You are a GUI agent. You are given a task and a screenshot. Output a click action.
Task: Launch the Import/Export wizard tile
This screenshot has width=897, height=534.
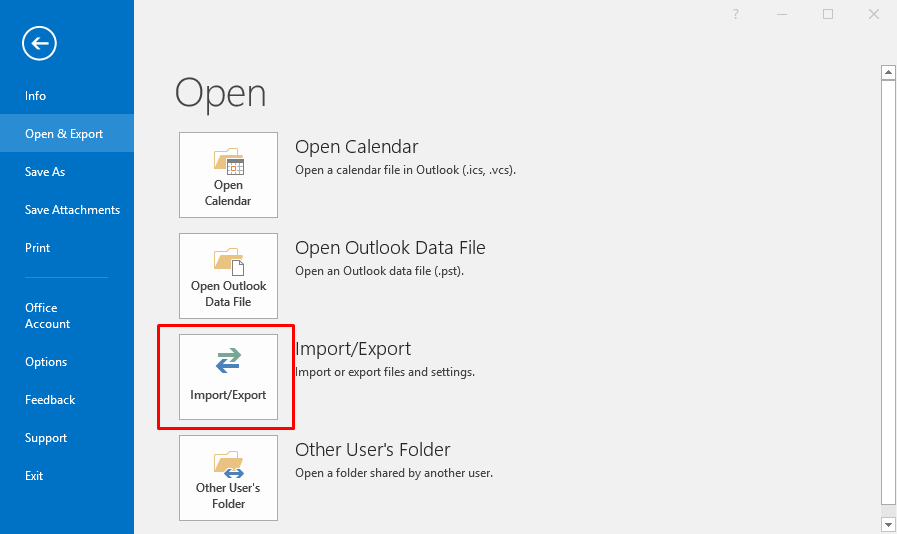tap(228, 377)
